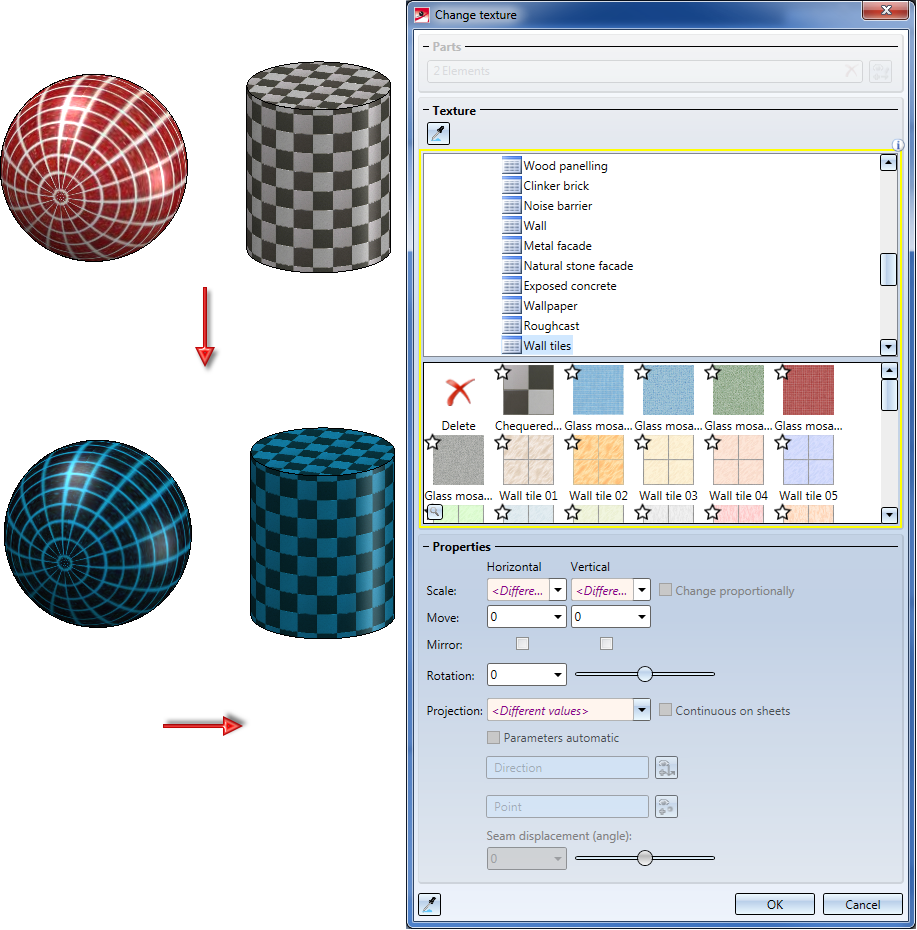Select Noise barrier in texture tree
The height and width of the screenshot is (930, 917).
(x=558, y=206)
